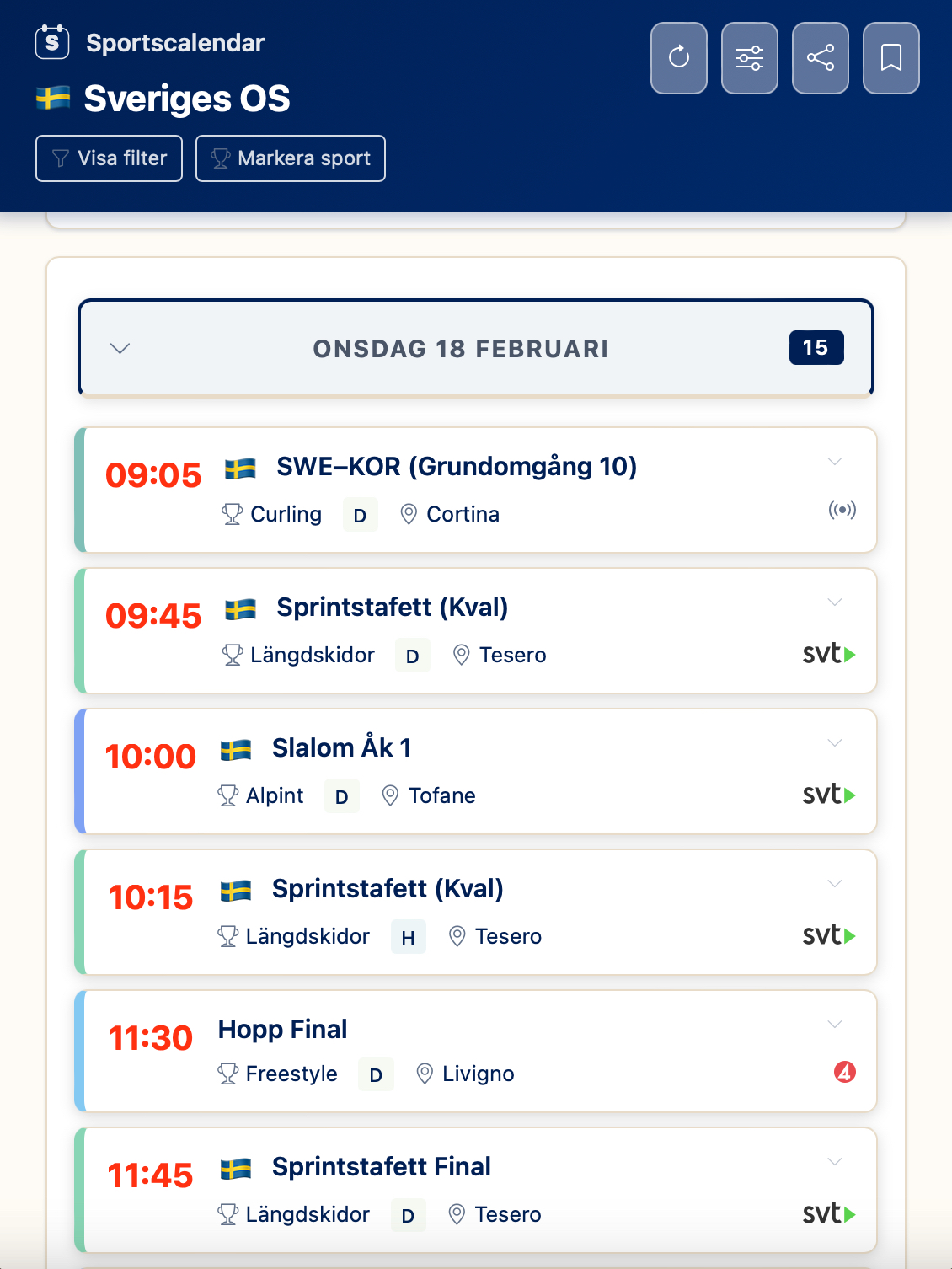Image resolution: width=952 pixels, height=1269 pixels.
Task: Click the Sportscalendar logo icon
Action: [x=52, y=42]
